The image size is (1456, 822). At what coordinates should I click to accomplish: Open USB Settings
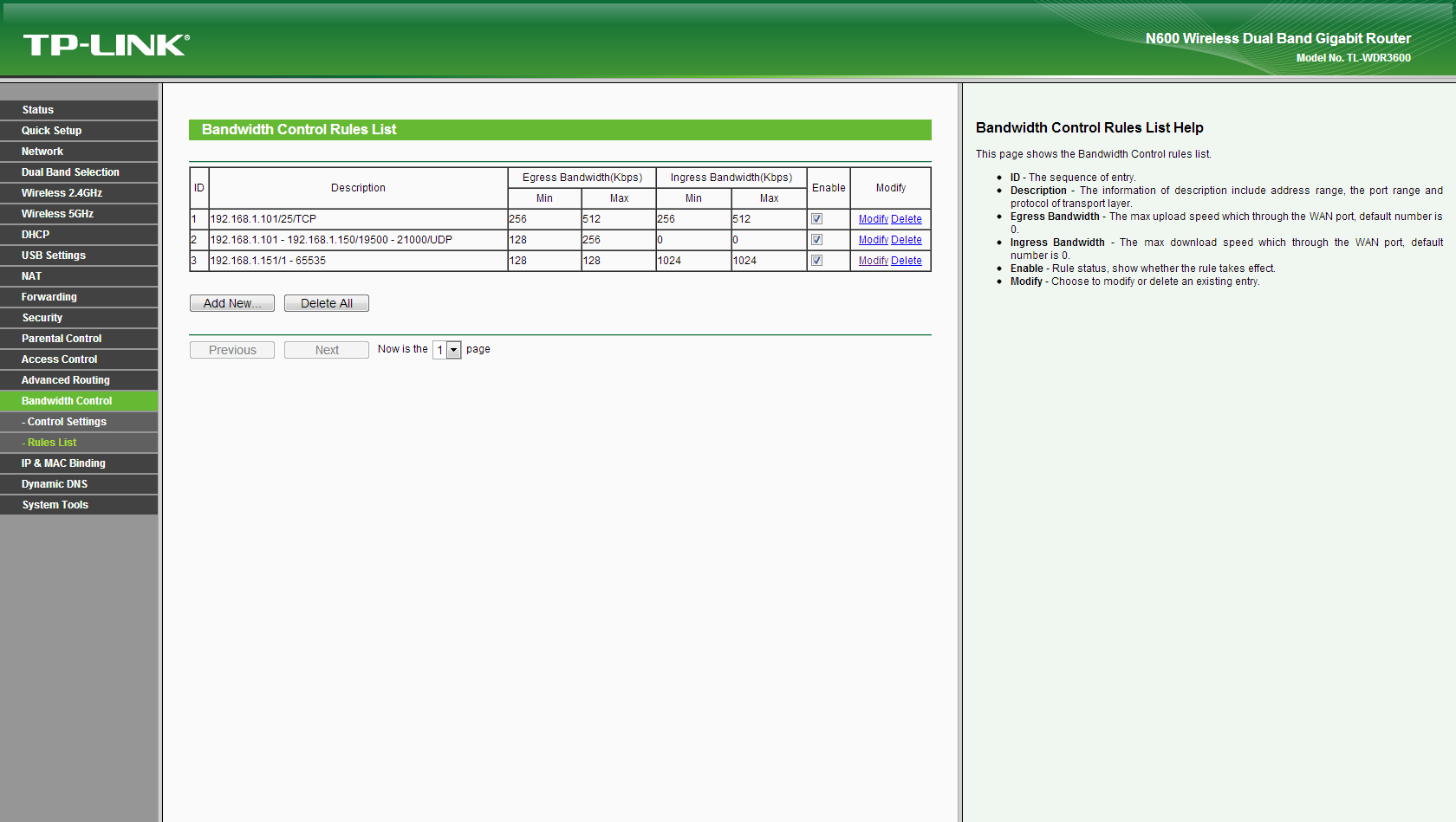click(79, 256)
